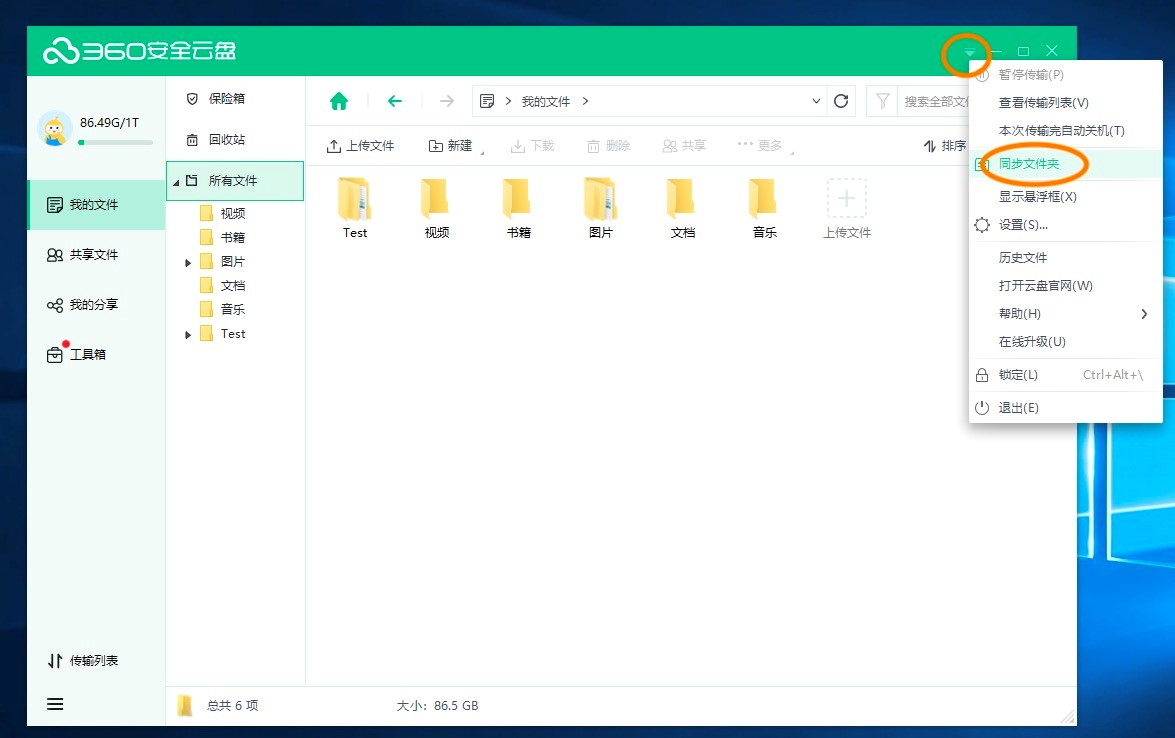Click the user avatar

tap(56, 130)
